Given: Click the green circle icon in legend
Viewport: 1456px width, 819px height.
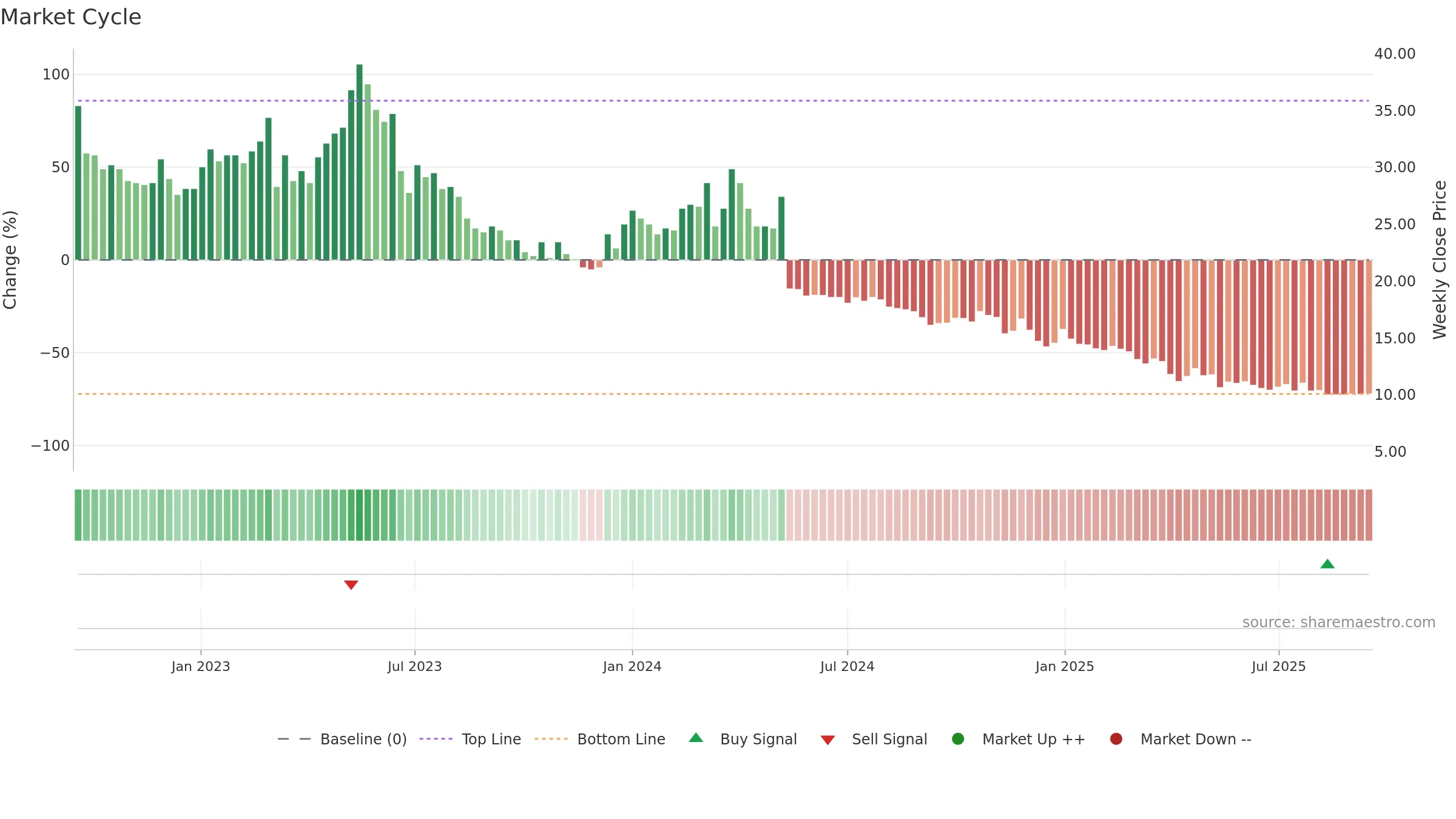Looking at the screenshot, I should [958, 739].
